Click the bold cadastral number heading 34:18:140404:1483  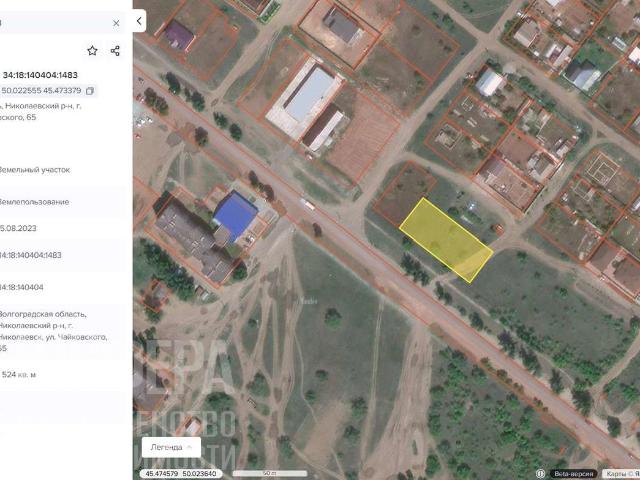pos(40,75)
